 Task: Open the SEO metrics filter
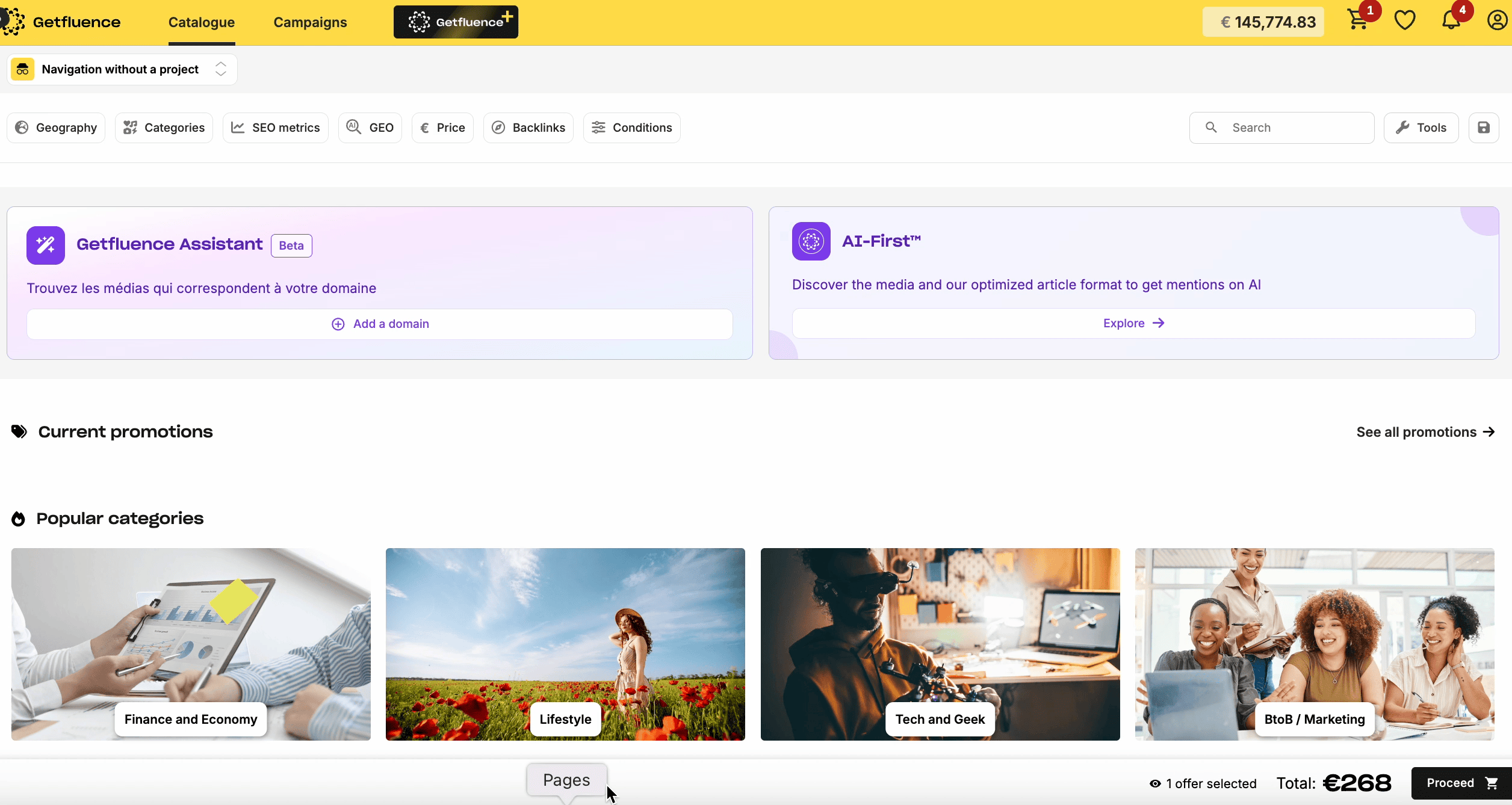pos(276,128)
